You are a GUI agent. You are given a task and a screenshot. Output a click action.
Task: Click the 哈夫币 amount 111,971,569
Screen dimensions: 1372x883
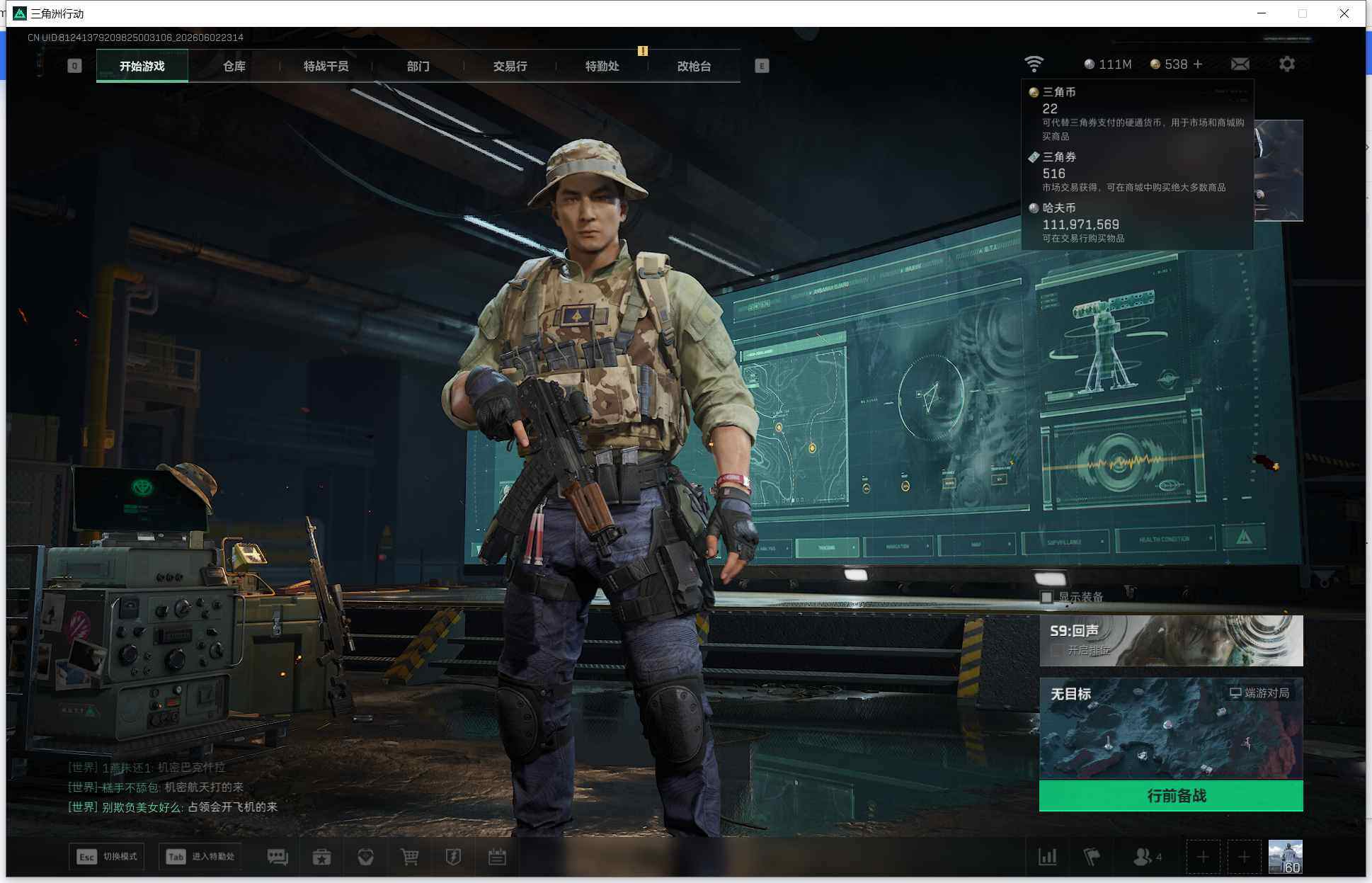point(1080,224)
